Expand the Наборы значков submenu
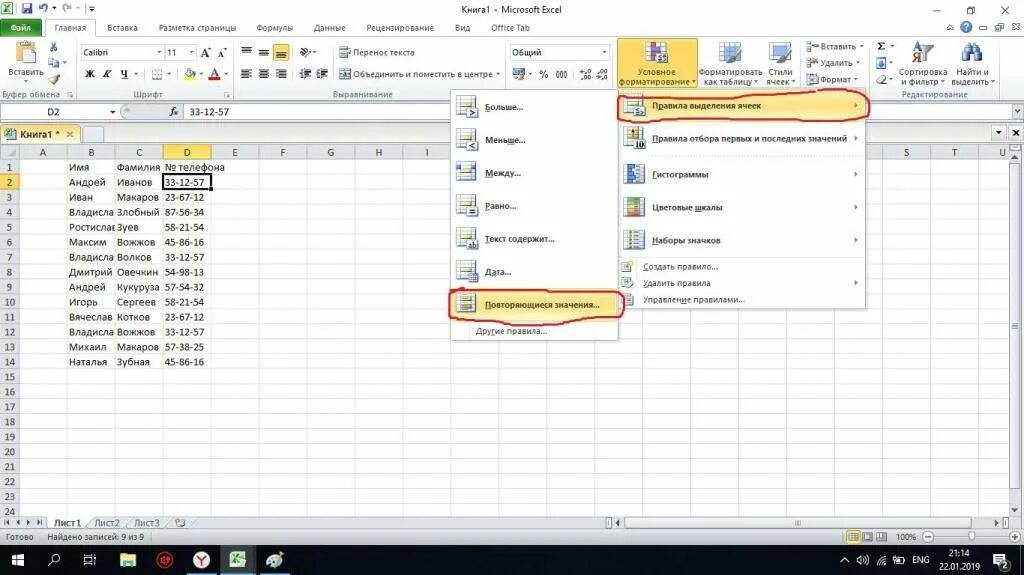The height and width of the screenshot is (575, 1024). coord(742,240)
